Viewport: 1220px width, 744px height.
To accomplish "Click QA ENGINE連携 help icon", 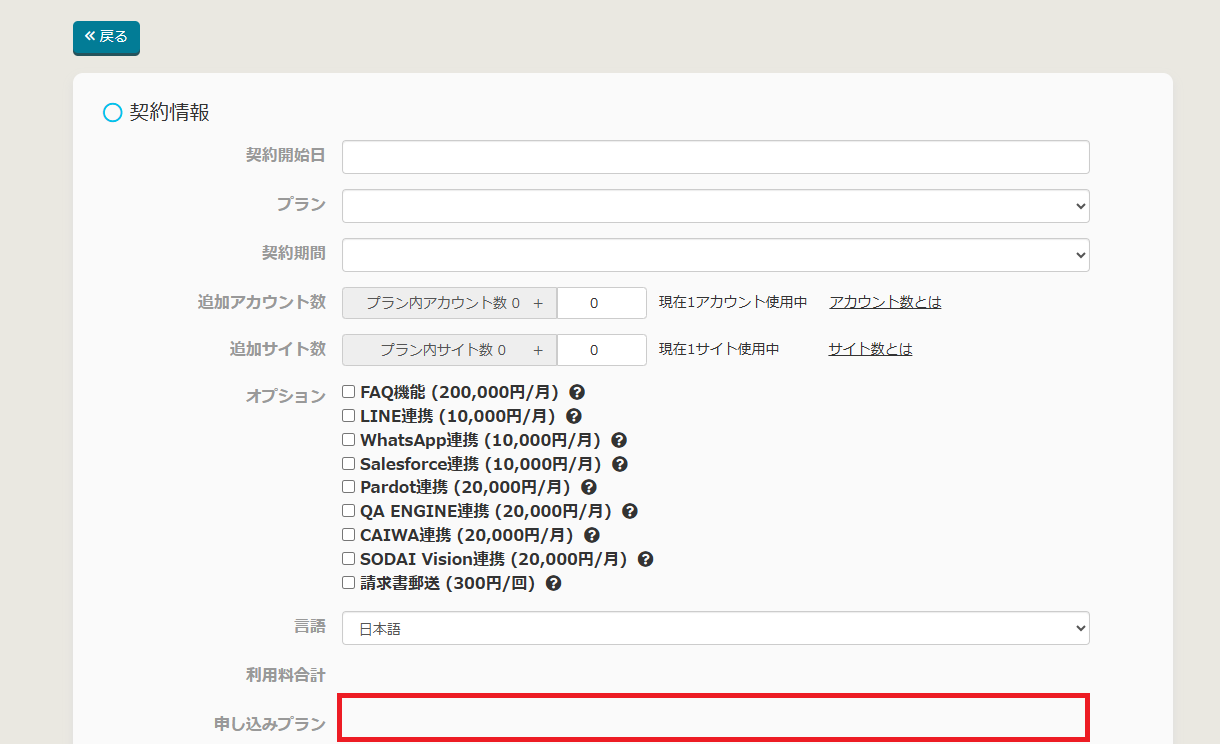I will point(630,511).
